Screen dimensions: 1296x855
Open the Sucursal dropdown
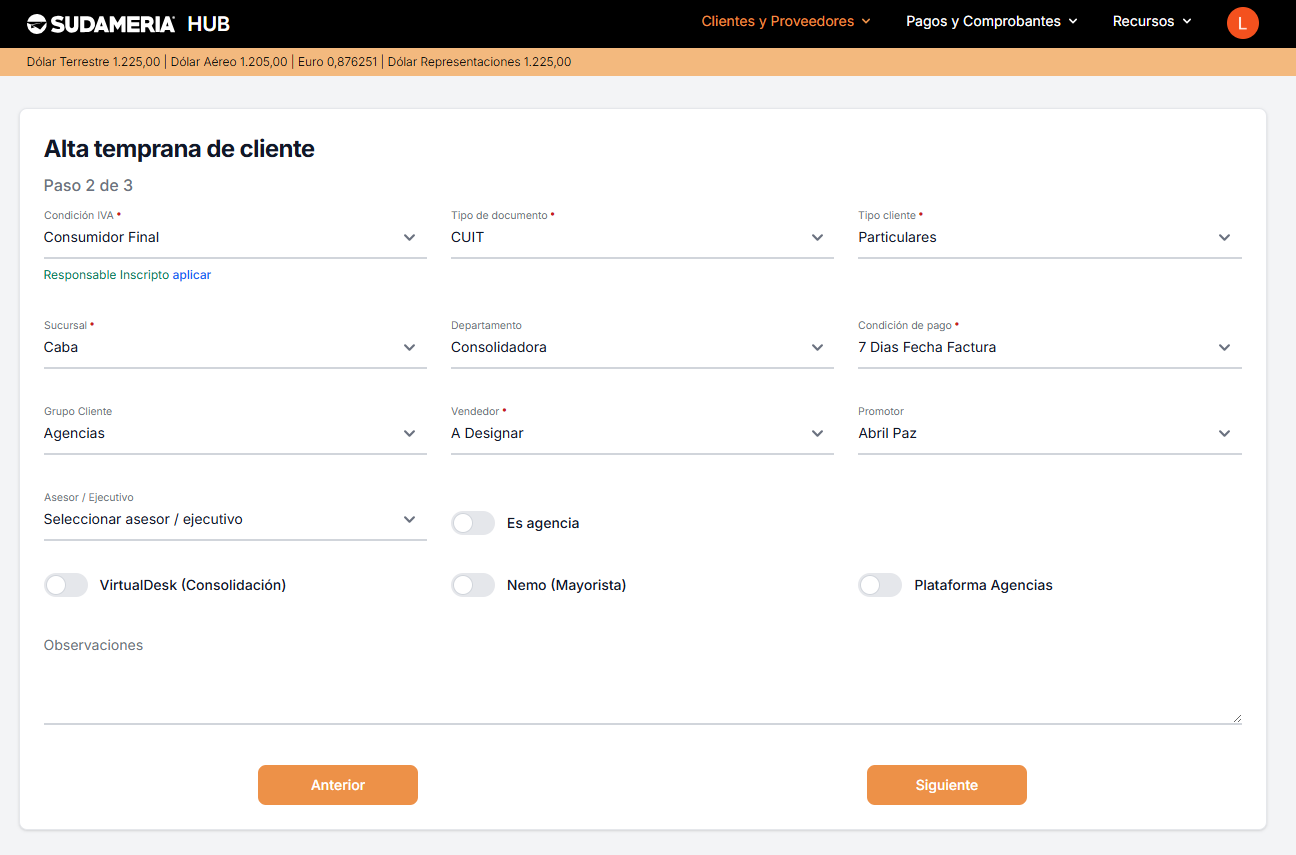tap(235, 348)
